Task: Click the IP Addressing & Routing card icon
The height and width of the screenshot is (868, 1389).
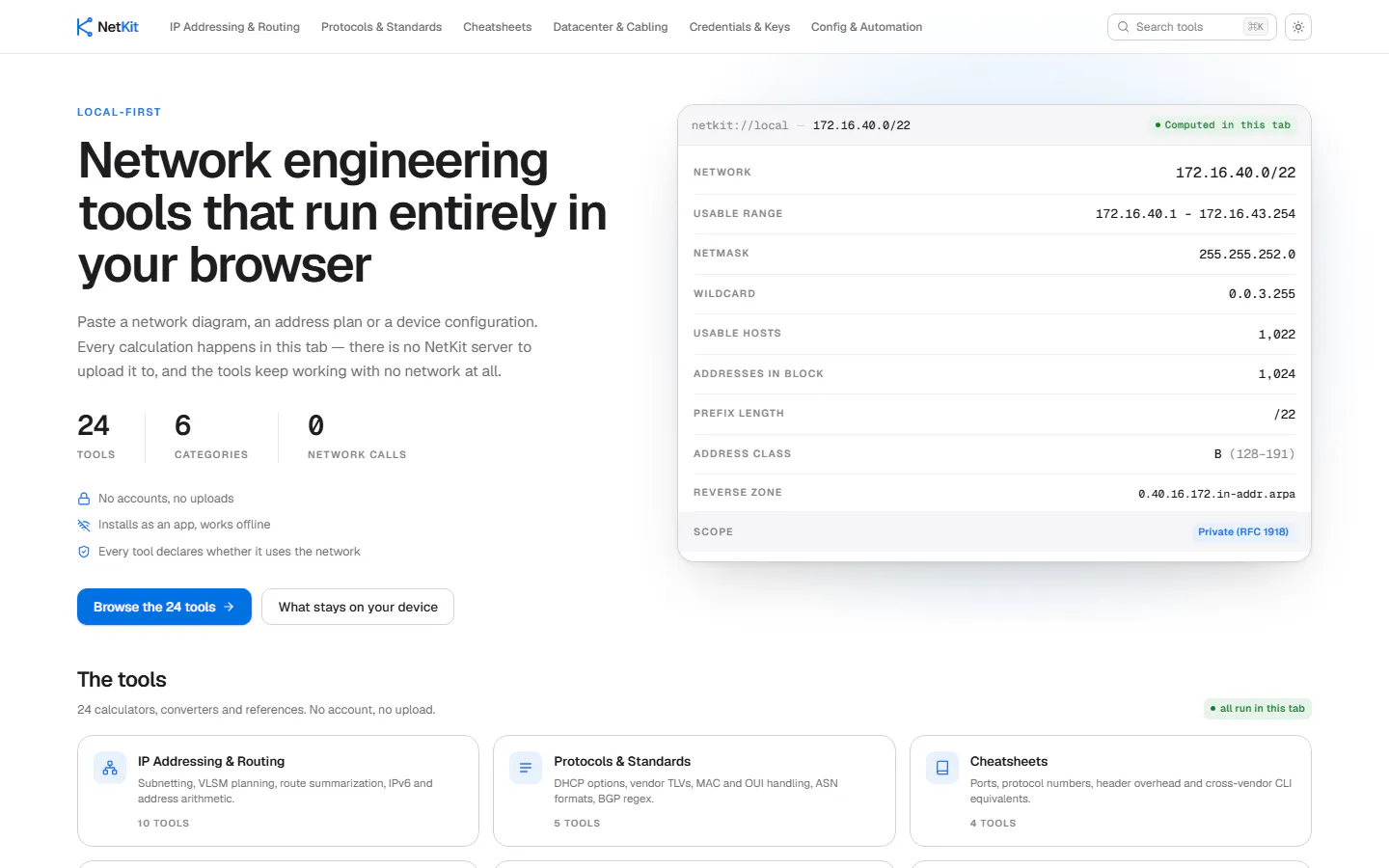Action: tap(110, 768)
